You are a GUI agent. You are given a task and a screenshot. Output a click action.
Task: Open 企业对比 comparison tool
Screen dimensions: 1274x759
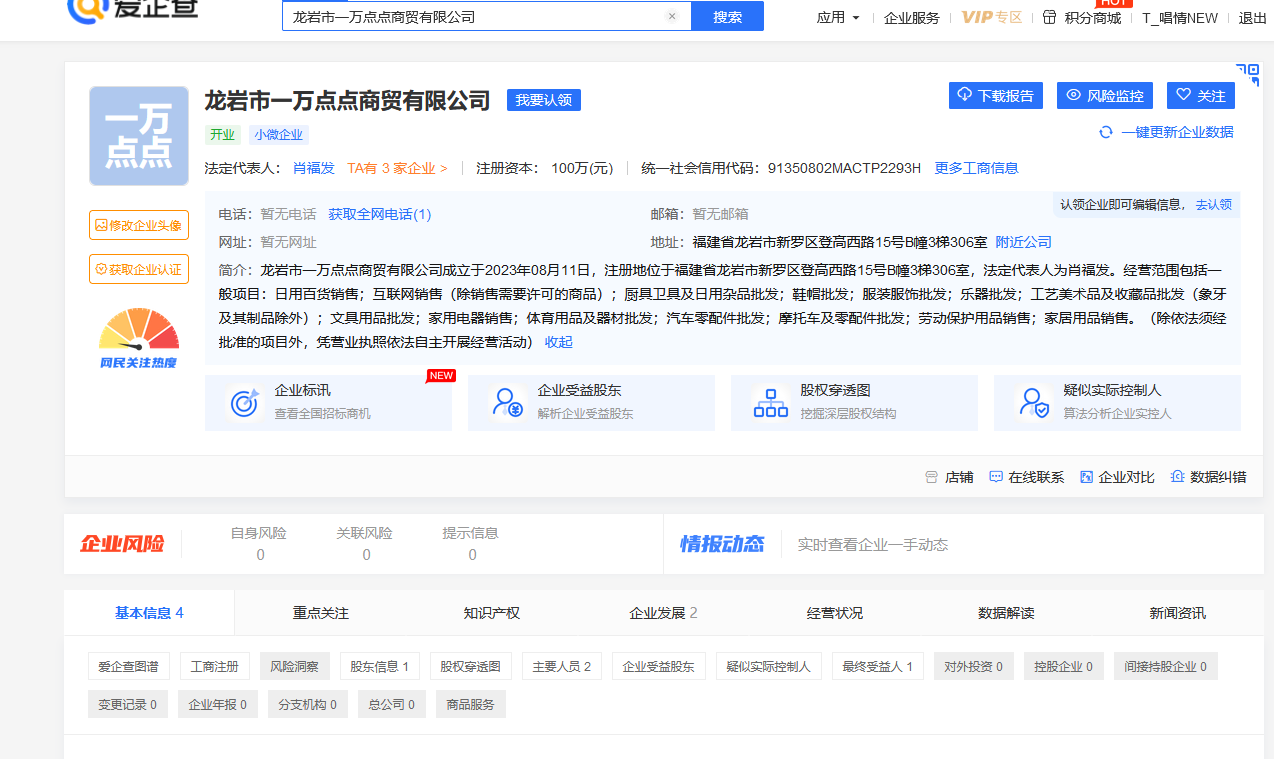(1117, 477)
